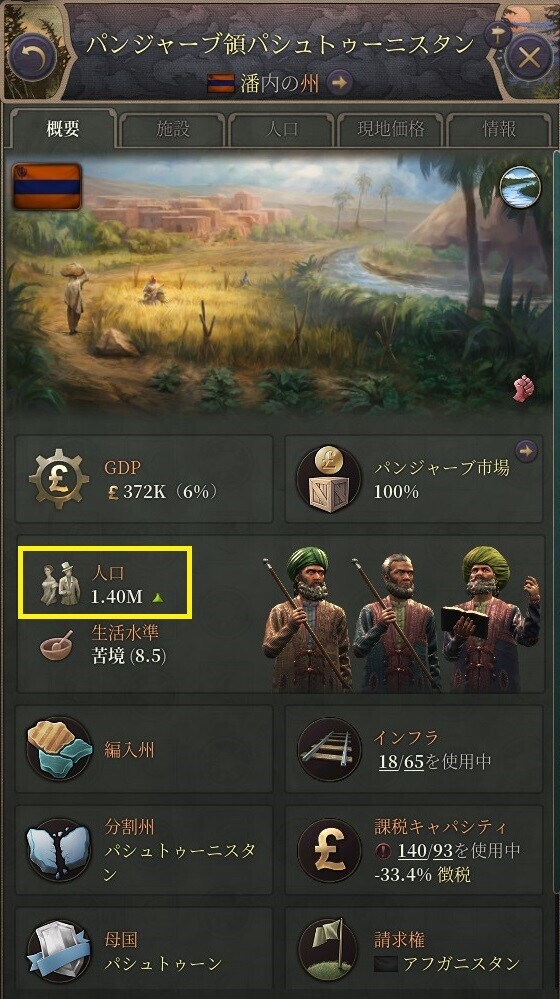The height and width of the screenshot is (999, 560).
Task: Click the country flag over the landscape
Action: tap(47, 187)
